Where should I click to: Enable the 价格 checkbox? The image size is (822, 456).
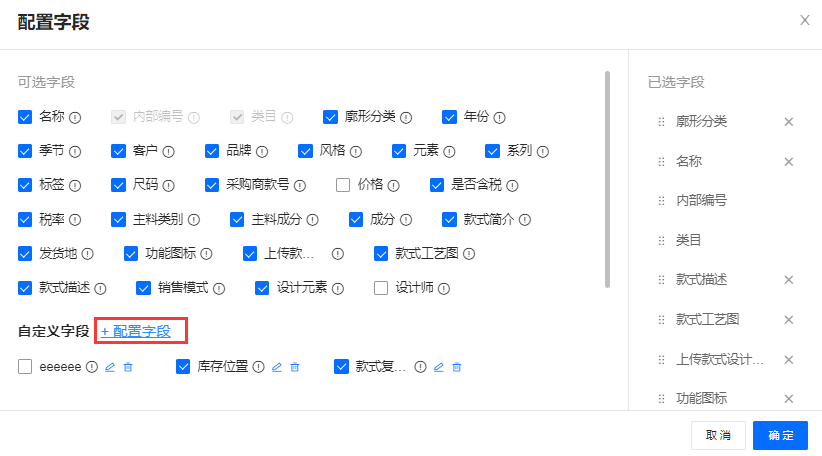[343, 185]
